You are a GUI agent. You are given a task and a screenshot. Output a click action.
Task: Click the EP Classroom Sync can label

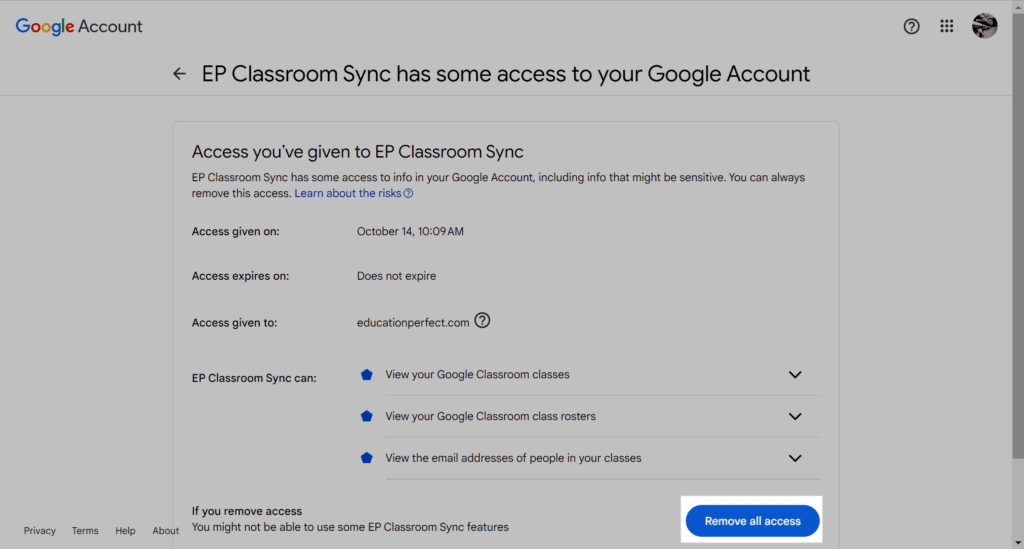click(x=254, y=378)
